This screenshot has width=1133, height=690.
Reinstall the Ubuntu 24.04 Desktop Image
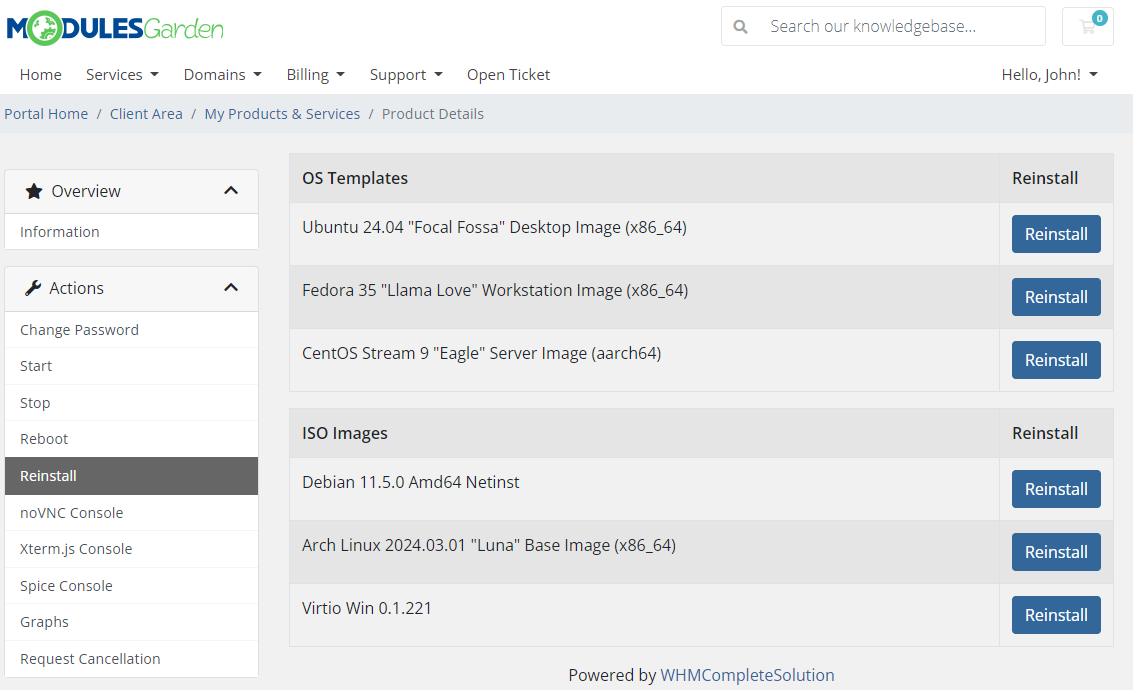(1056, 233)
